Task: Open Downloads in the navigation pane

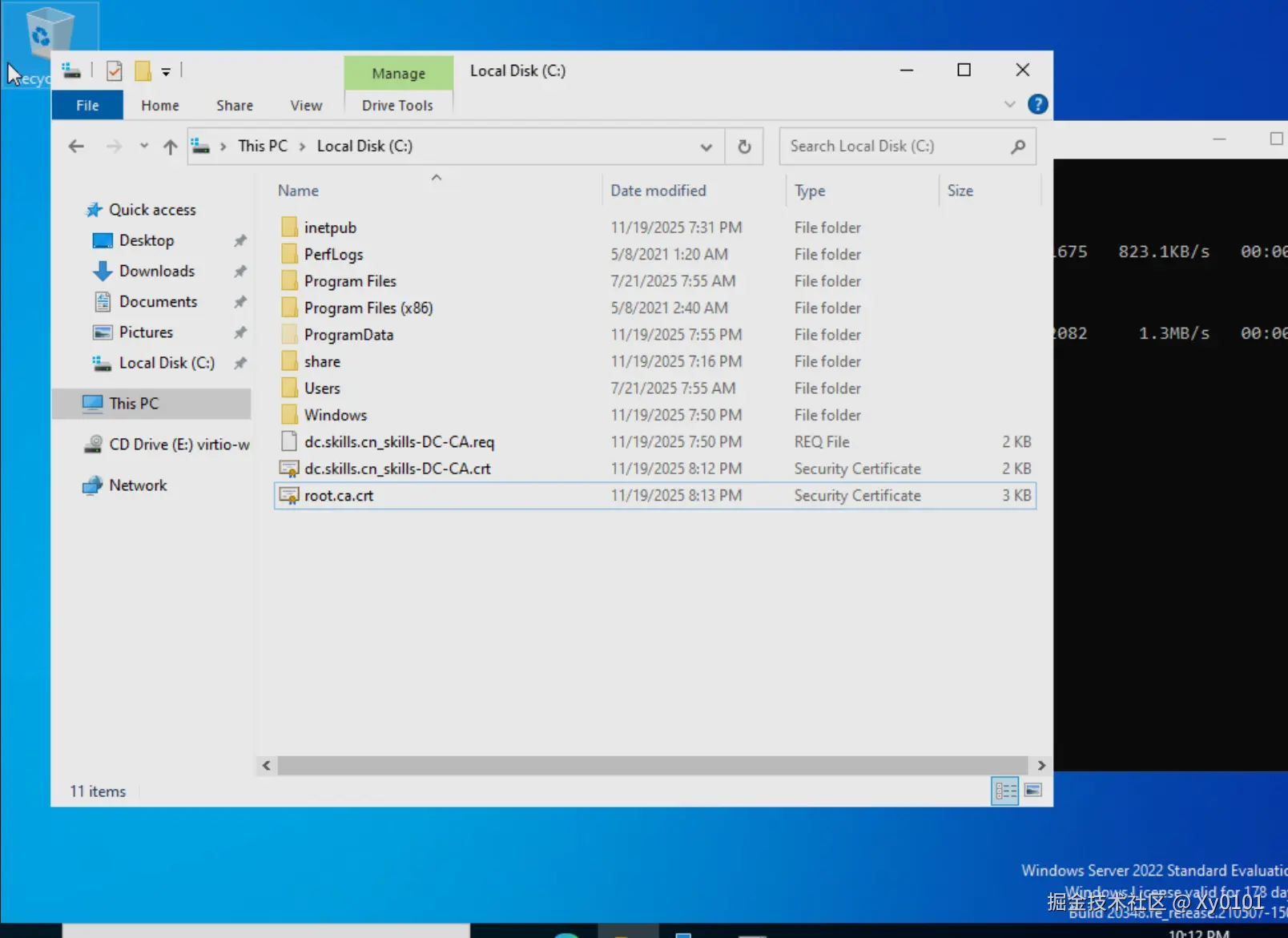Action: 157,271
